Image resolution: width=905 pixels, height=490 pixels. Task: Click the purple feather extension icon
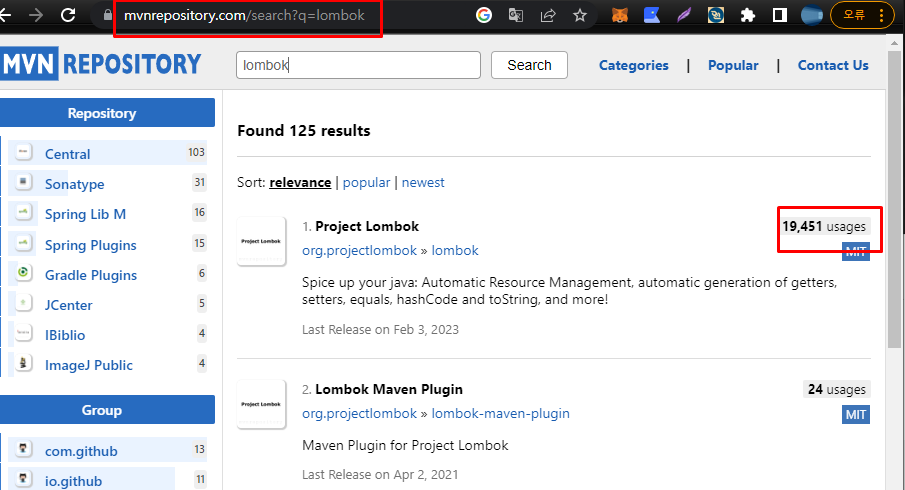[x=684, y=15]
